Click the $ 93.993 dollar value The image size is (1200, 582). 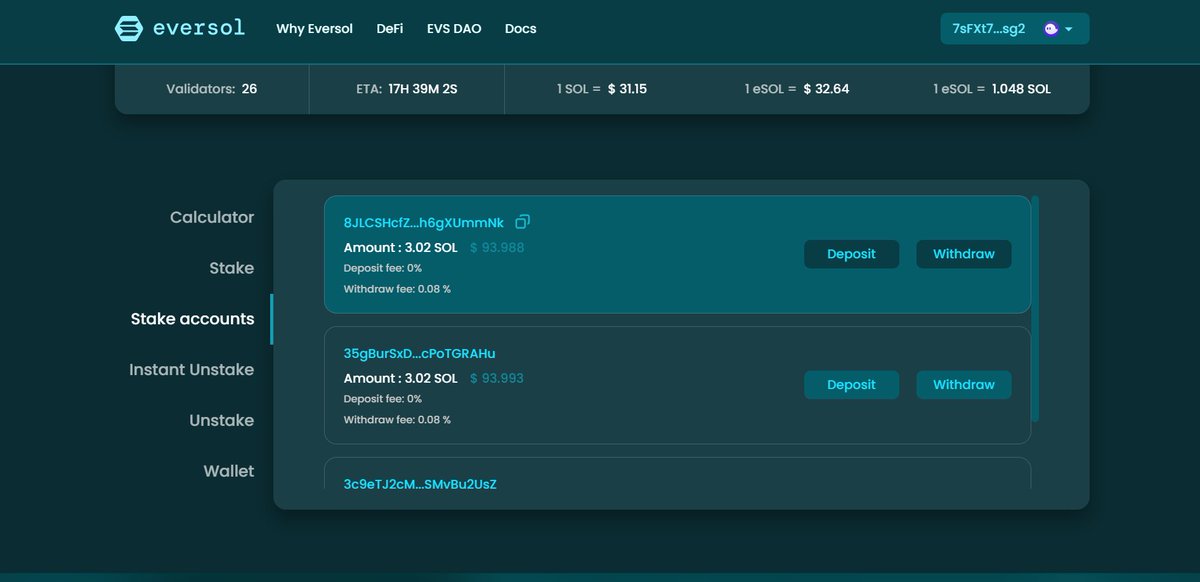pos(497,378)
